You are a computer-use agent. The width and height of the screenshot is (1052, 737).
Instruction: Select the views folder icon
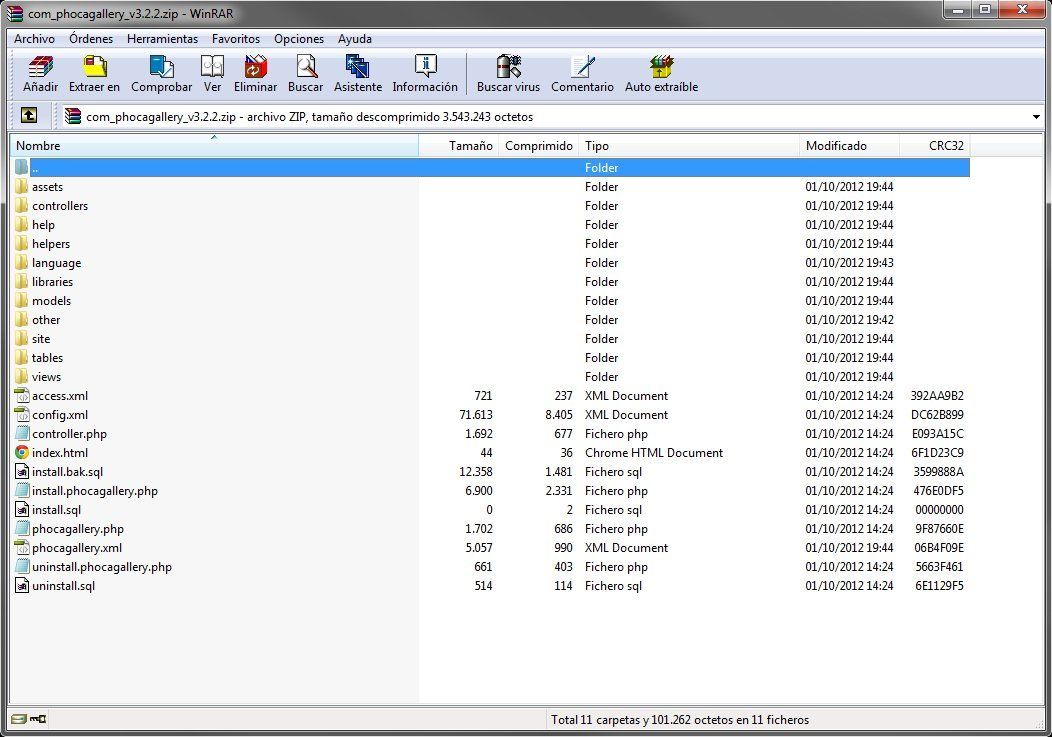(x=21, y=377)
